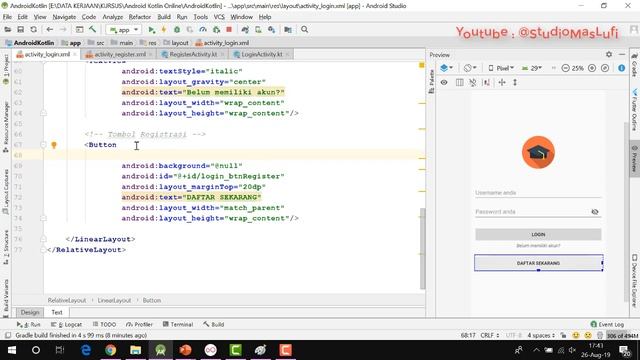Viewport: 640px width, 360px height.
Task: Run the app with the green play icon
Action: pos(151,29)
